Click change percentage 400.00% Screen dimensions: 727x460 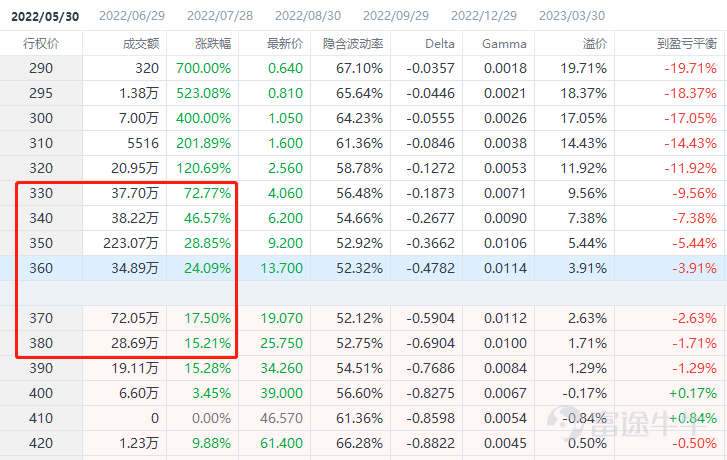[x=204, y=118]
